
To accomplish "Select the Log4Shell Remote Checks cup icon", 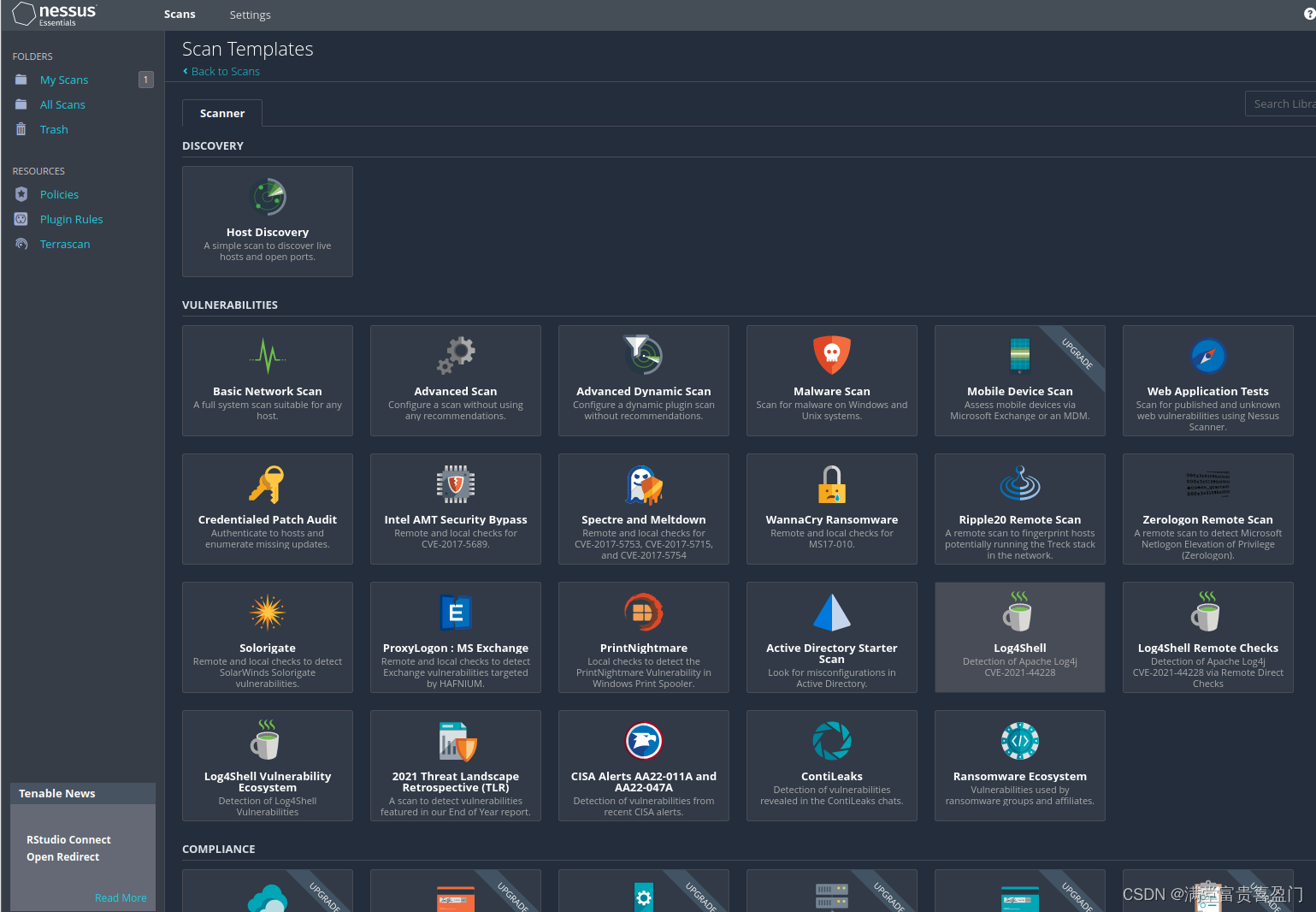I will tap(1207, 611).
